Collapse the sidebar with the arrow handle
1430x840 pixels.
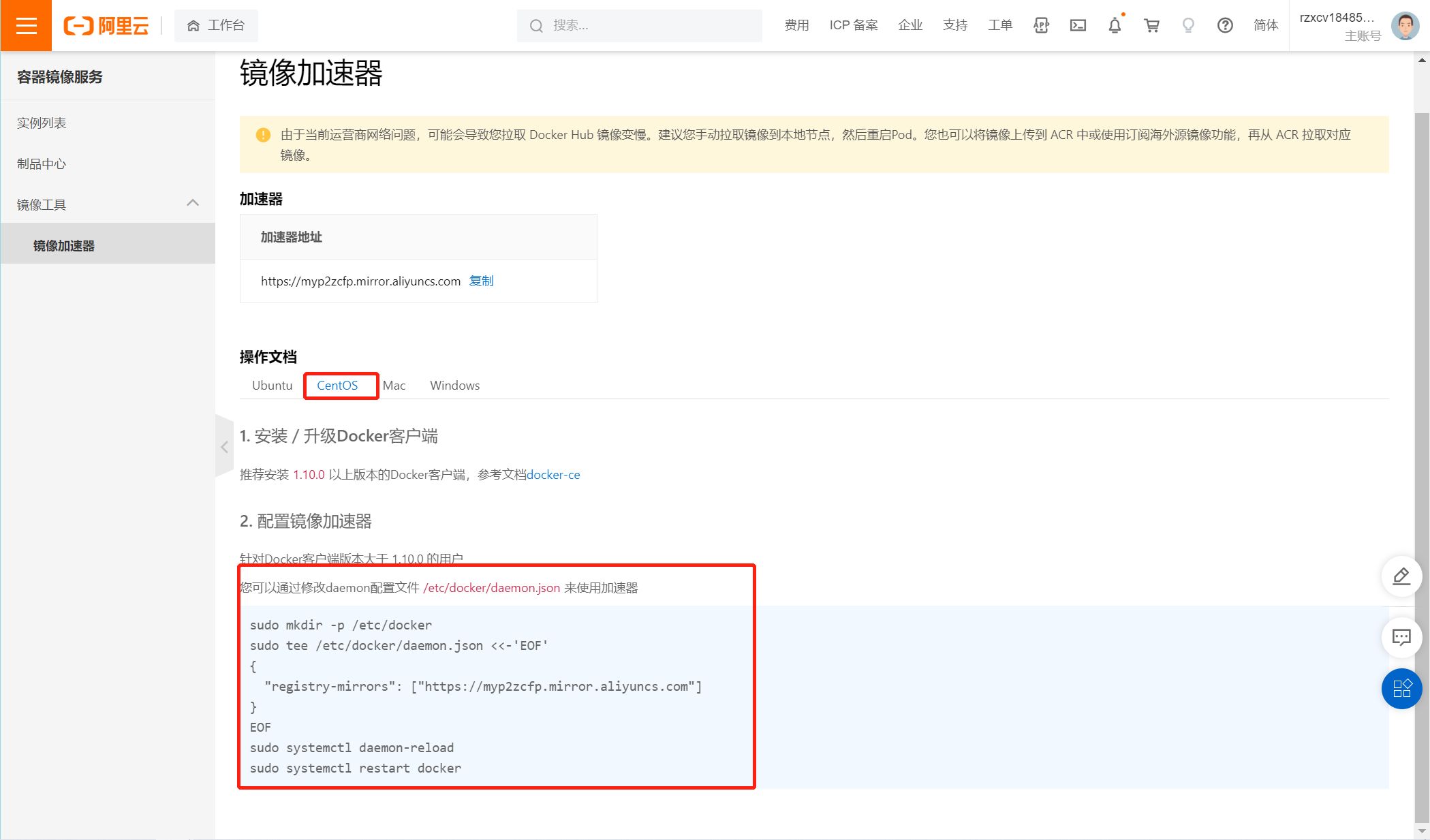click(x=224, y=447)
